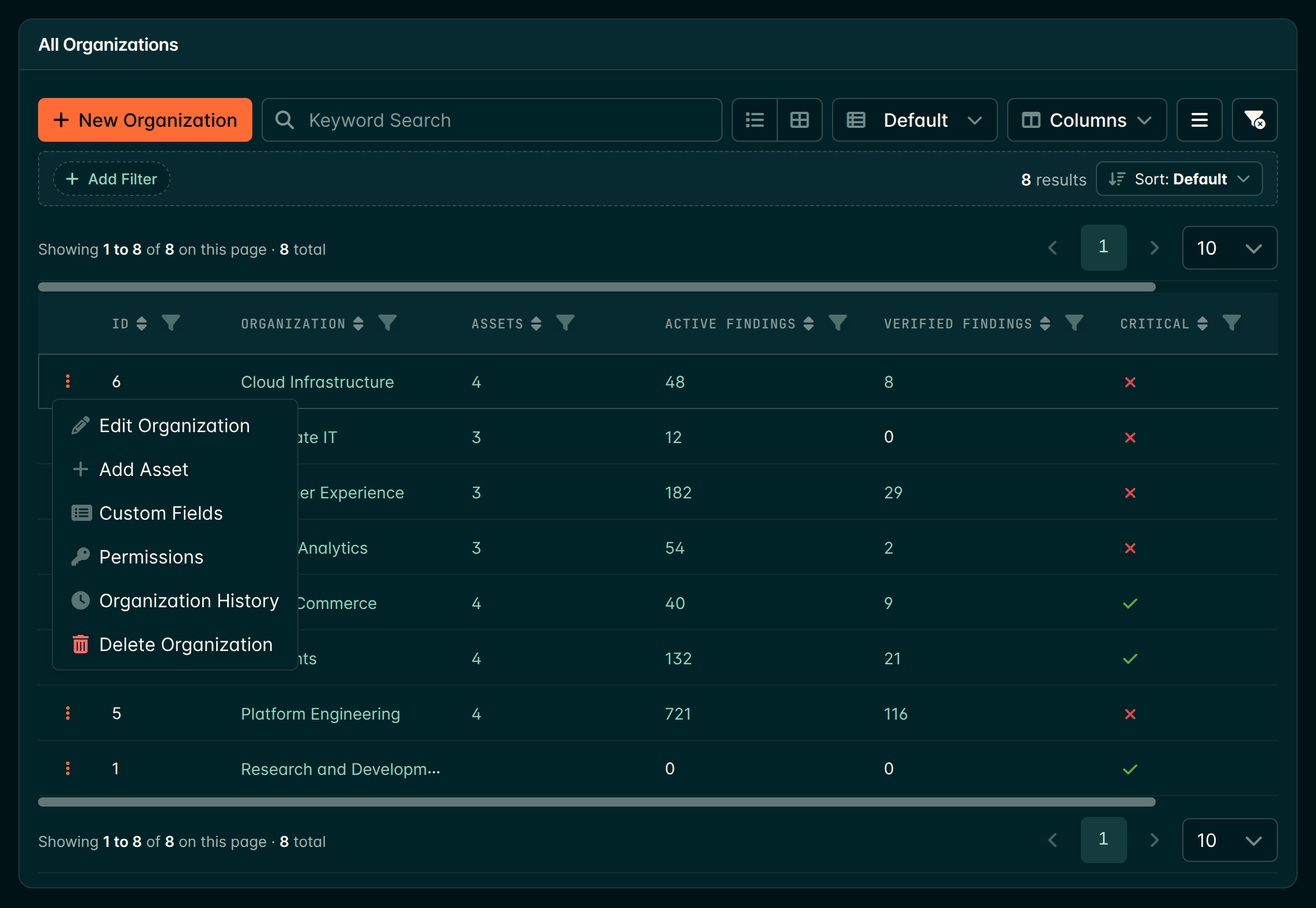Clear filters using the funnel-with-x icon
1316x908 pixels.
click(x=1254, y=120)
